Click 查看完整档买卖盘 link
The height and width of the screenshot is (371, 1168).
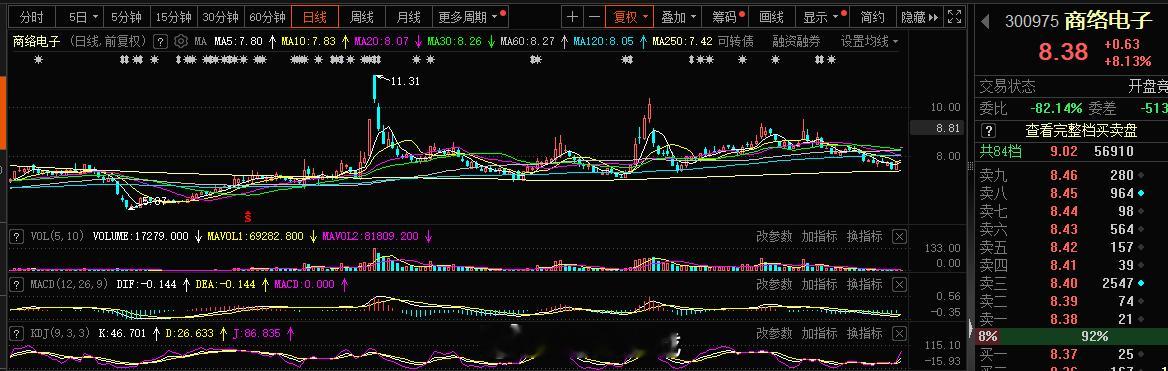(x=1081, y=131)
